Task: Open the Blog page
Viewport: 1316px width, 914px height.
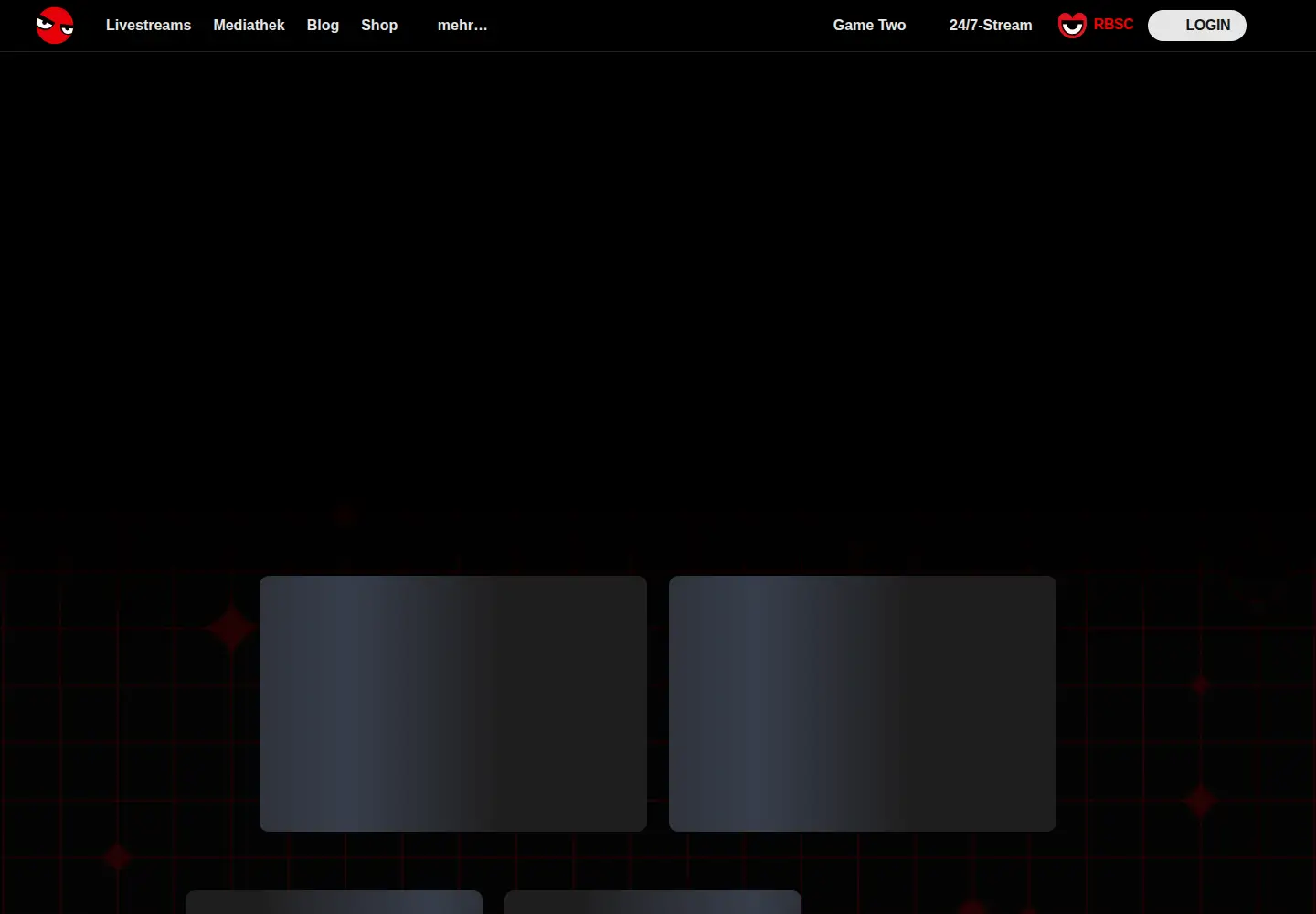Action: coord(323,26)
